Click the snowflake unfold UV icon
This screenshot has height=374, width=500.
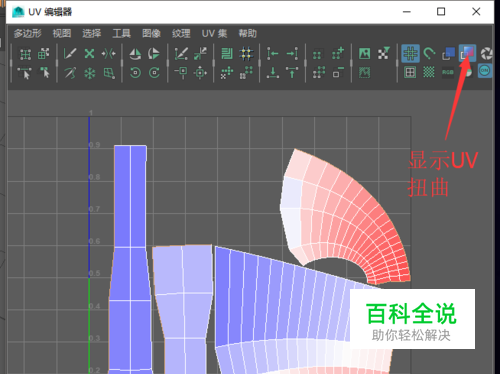[x=89, y=73]
